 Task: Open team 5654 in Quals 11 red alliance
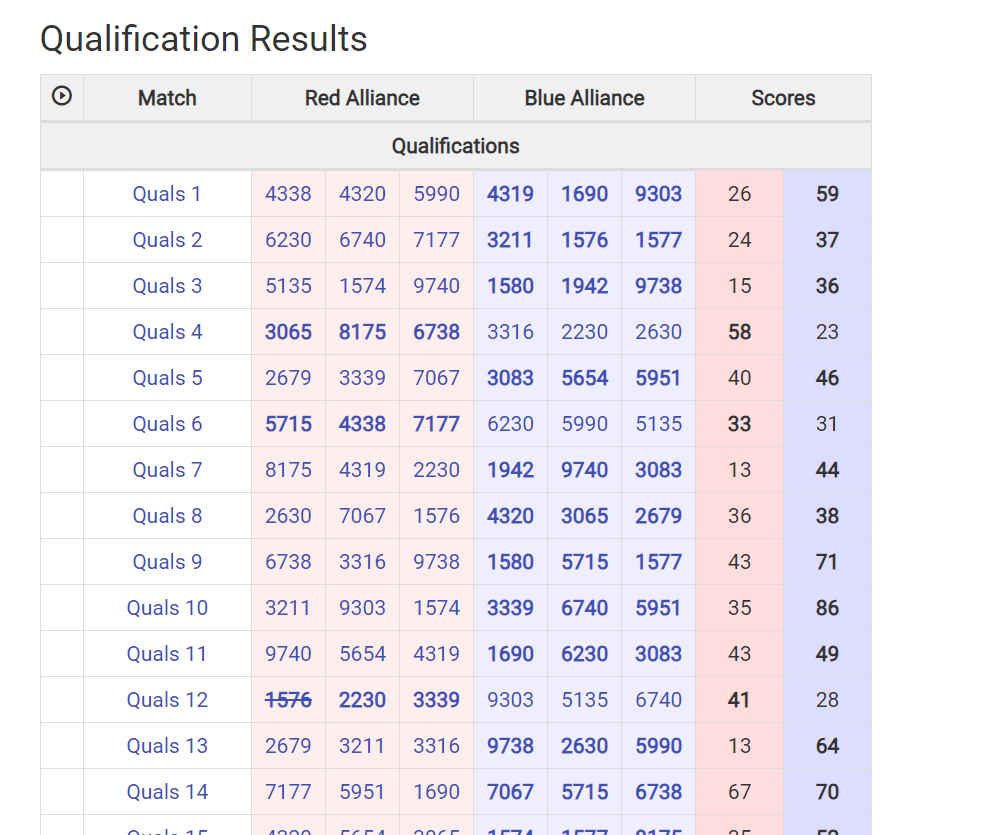tap(363, 654)
